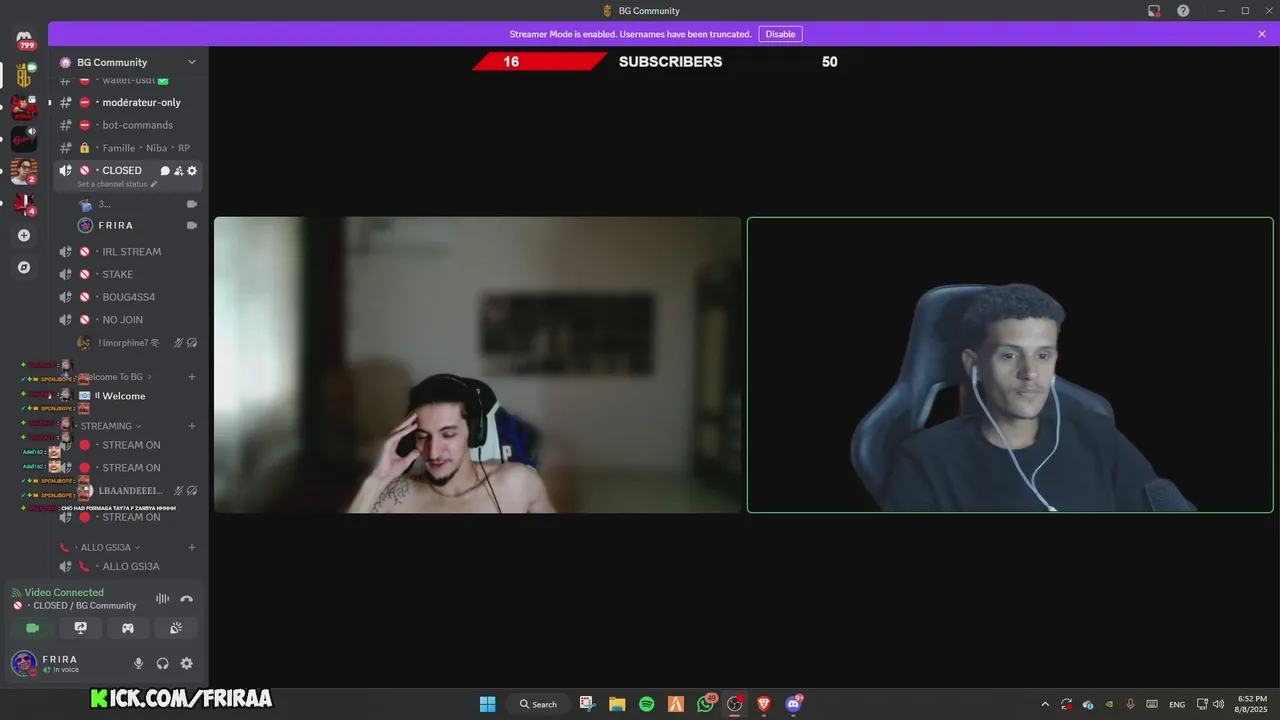Join the BOUG4SS4 voice channel
1280x720 pixels.
pos(129,297)
